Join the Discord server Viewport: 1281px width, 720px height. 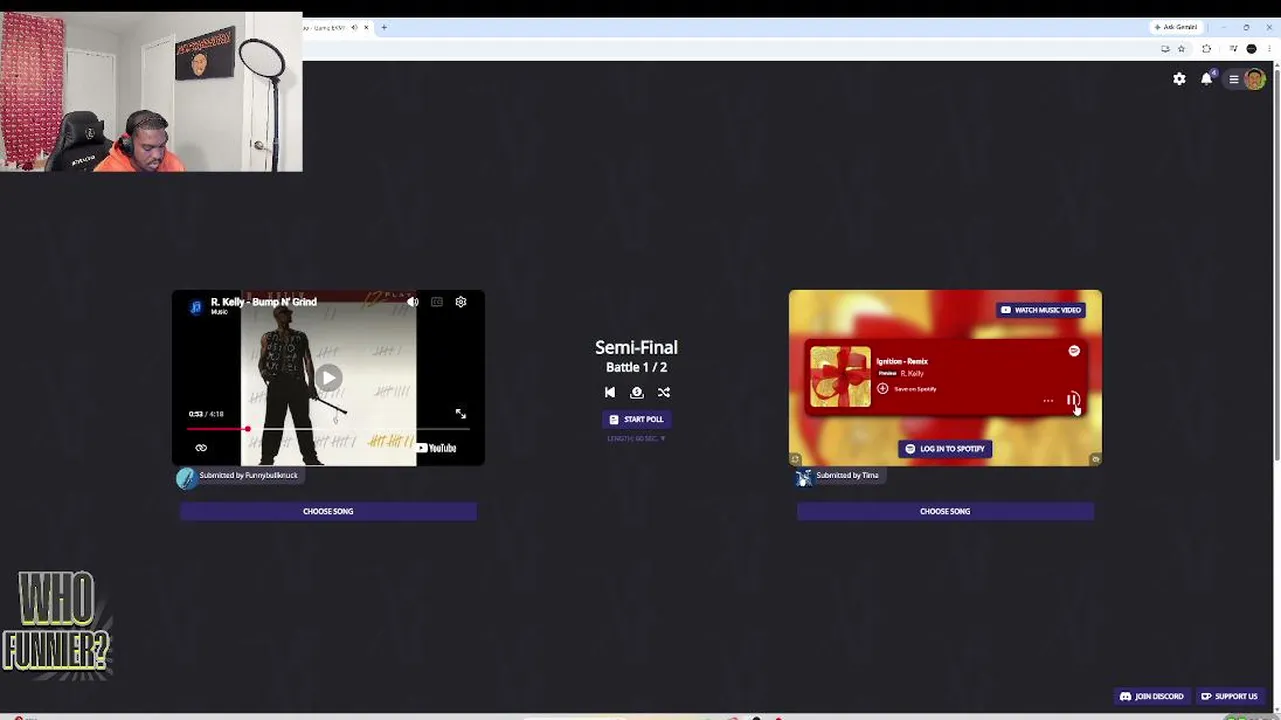(1152, 696)
